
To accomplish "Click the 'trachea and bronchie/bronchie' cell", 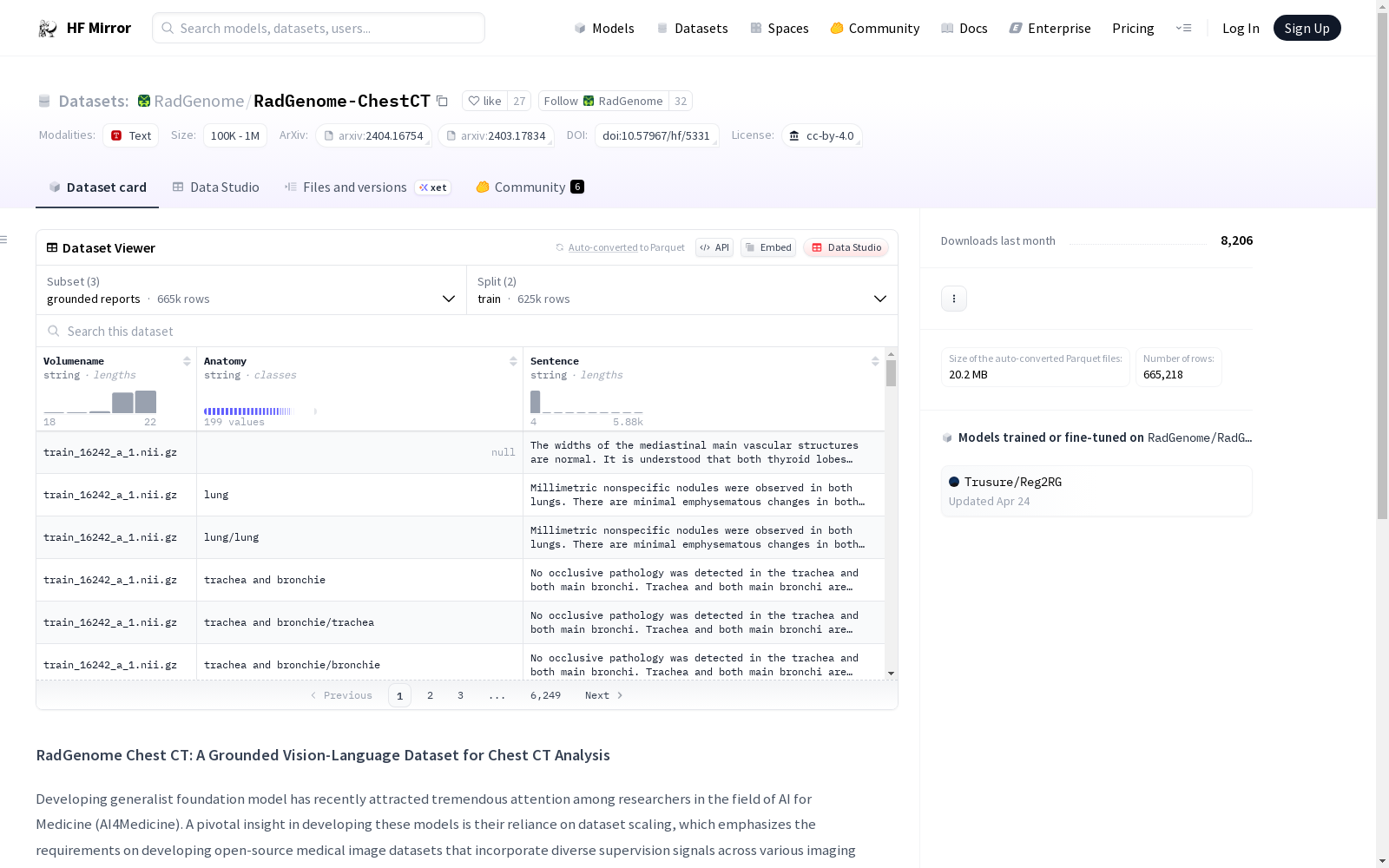I will [x=359, y=662].
